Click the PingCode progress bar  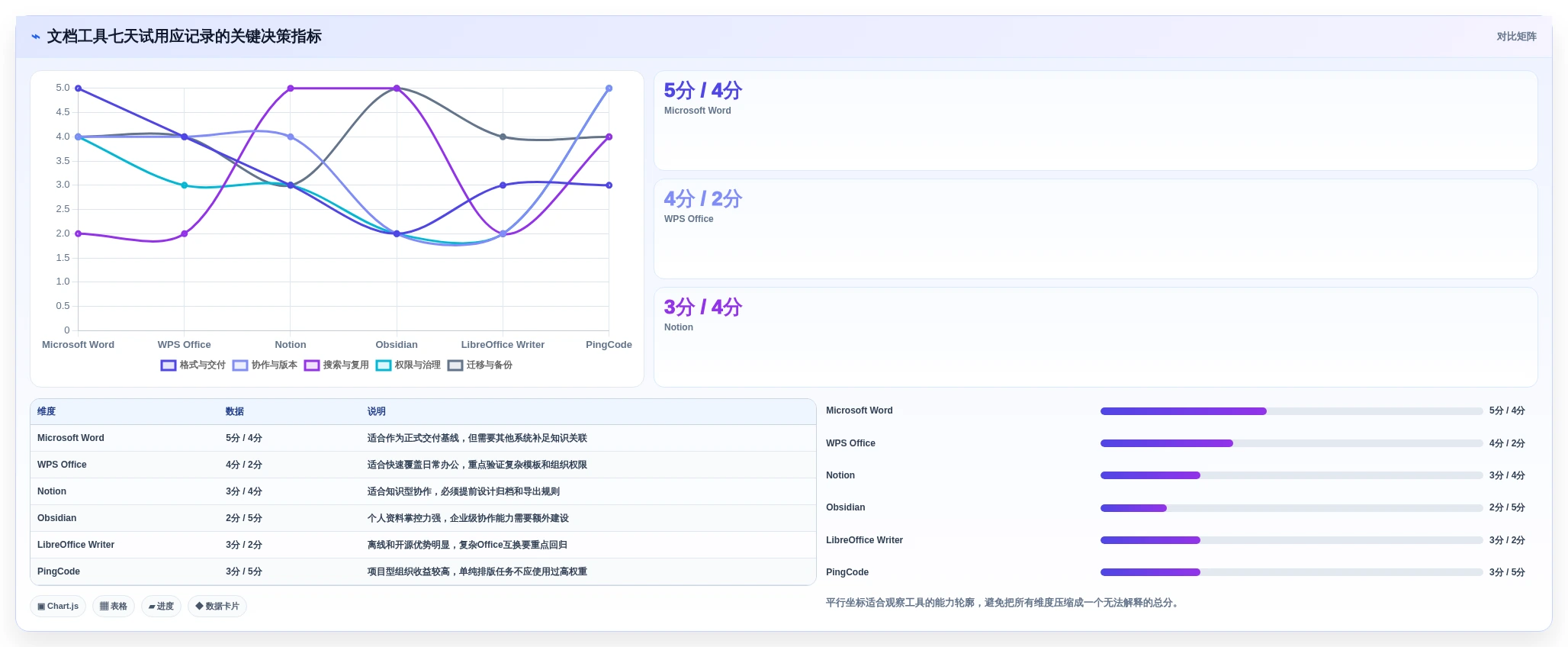coord(1292,572)
